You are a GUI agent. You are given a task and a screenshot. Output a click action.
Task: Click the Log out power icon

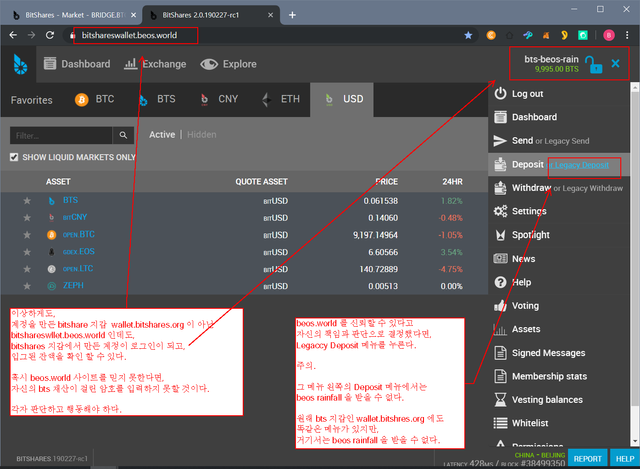[500, 93]
